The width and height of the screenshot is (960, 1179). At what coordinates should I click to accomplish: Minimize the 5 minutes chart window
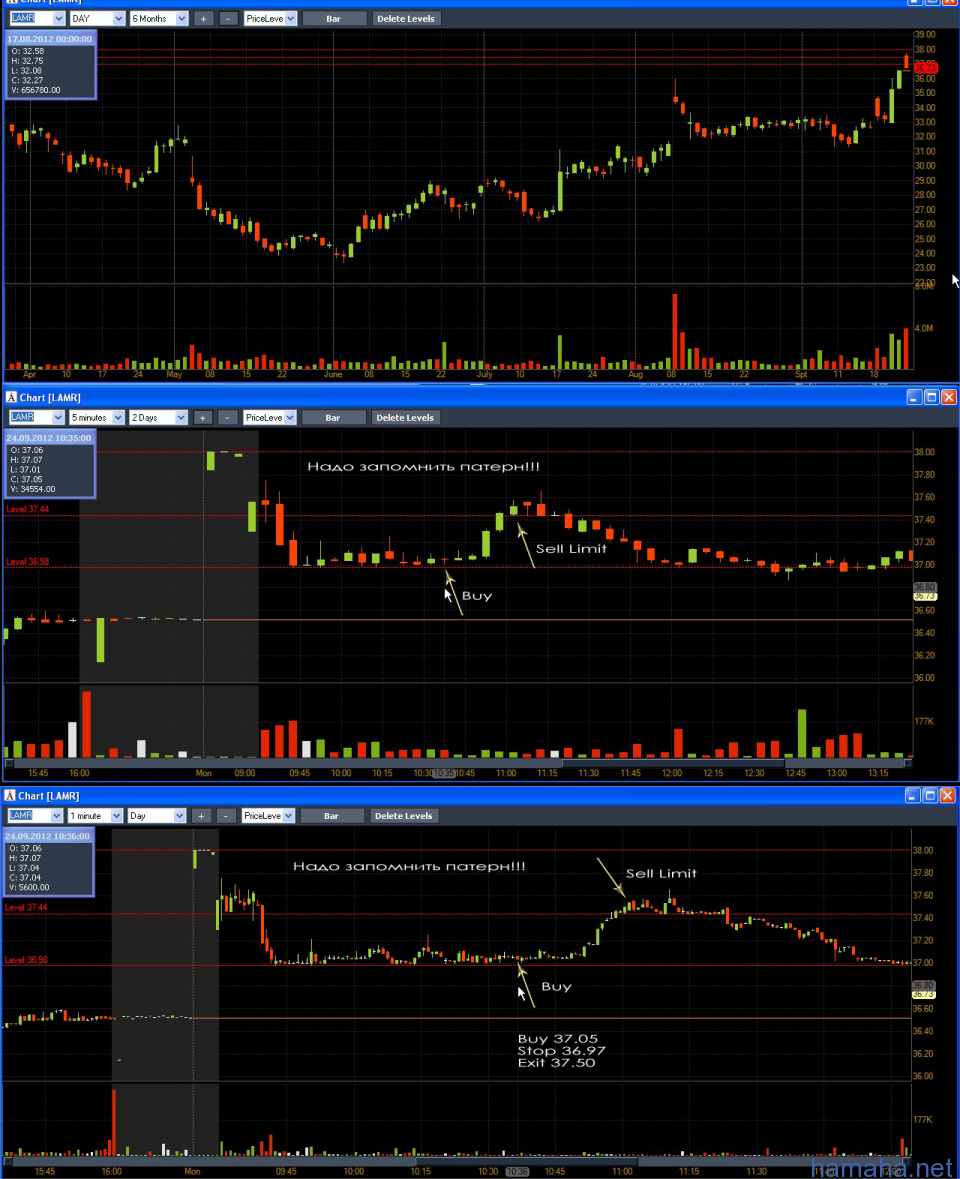pyautogui.click(x=913, y=397)
